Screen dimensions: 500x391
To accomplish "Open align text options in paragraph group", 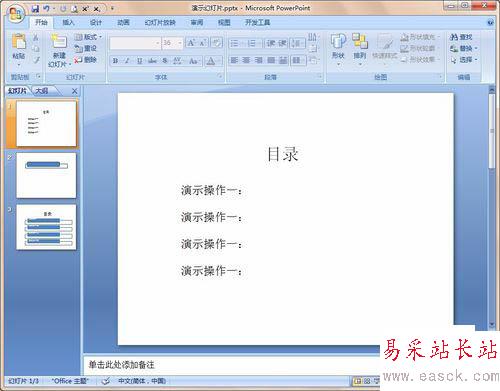I will [x=313, y=49].
